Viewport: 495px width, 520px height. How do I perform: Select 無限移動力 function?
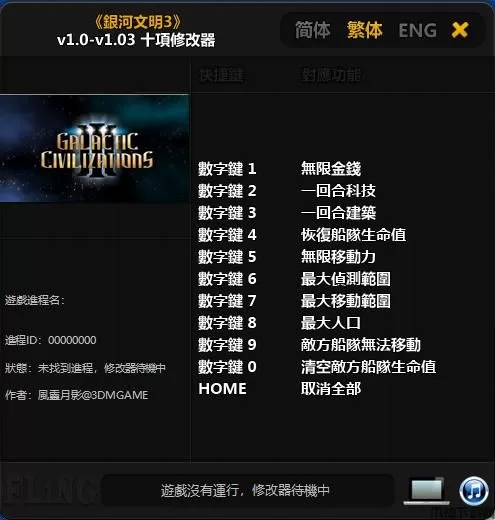click(338, 257)
